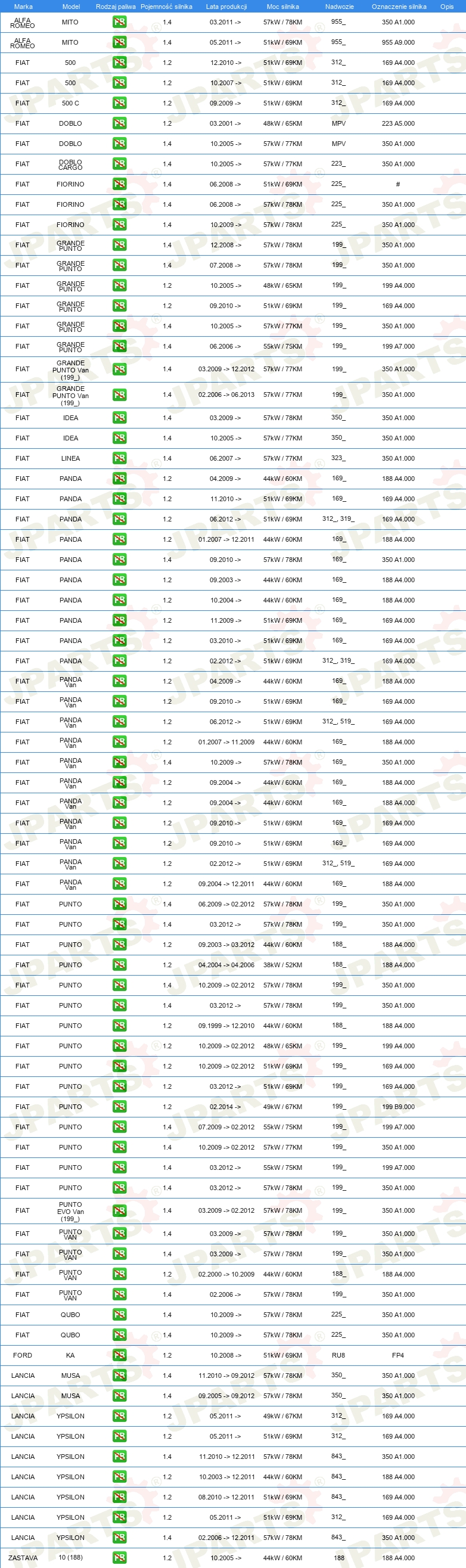This screenshot has height=1568, width=466.
Task: Click production years 02.2006 -> 06.2013
Action: [226, 395]
